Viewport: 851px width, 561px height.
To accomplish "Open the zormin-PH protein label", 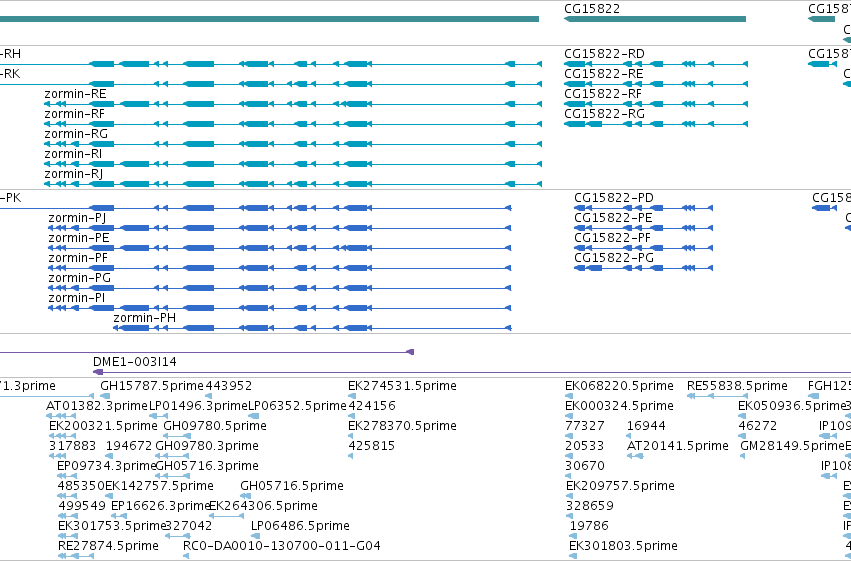I will coord(144,318).
